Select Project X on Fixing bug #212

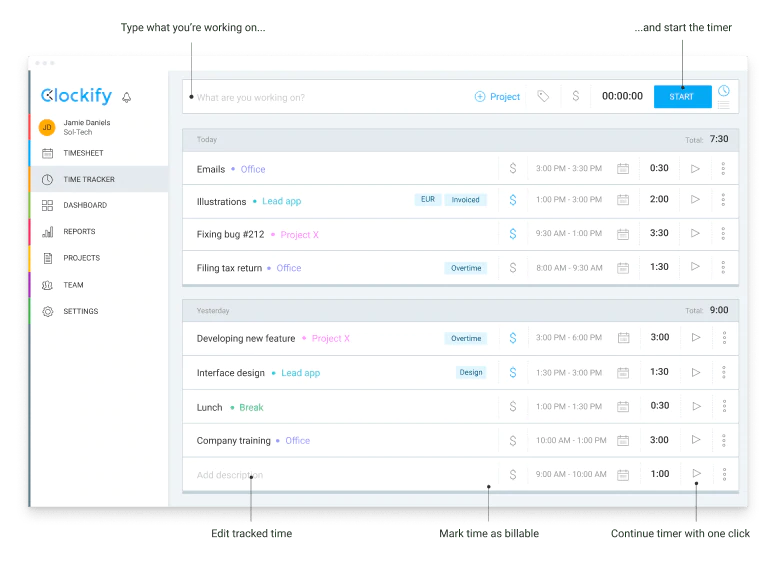[x=299, y=235]
